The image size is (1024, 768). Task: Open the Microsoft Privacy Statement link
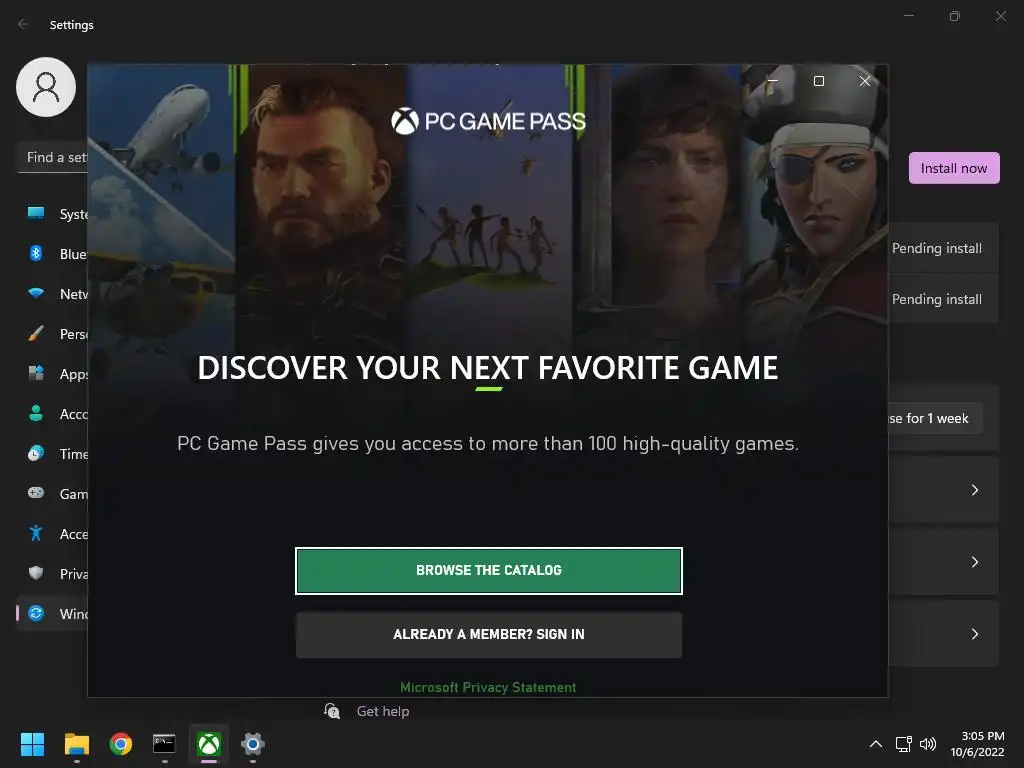pos(488,687)
